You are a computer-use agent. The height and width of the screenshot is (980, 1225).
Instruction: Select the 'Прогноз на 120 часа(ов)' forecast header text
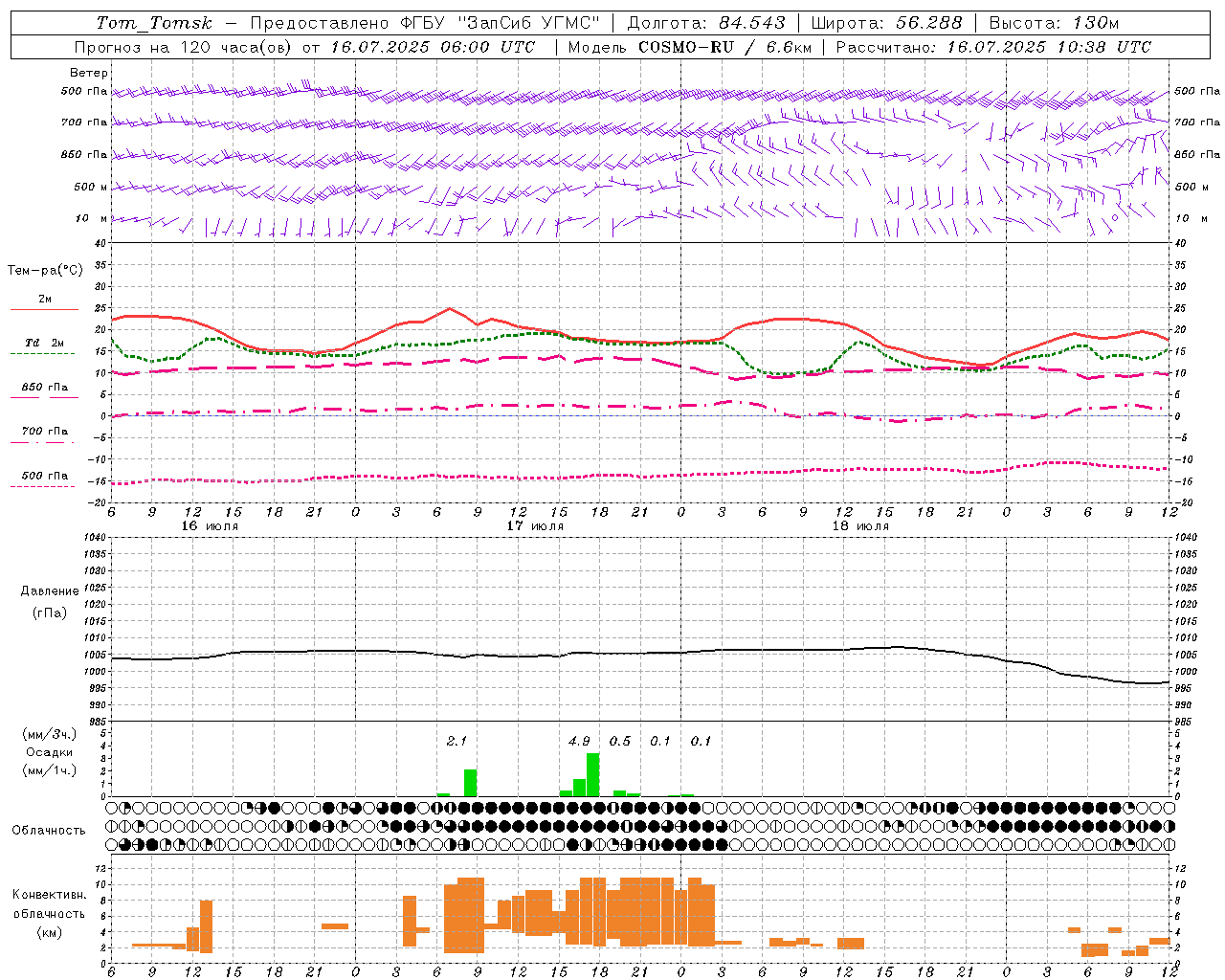point(184,47)
